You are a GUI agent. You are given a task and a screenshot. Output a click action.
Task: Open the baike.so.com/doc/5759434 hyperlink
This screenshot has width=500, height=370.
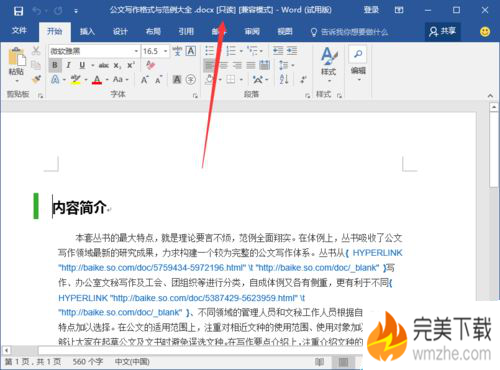[x=152, y=268]
